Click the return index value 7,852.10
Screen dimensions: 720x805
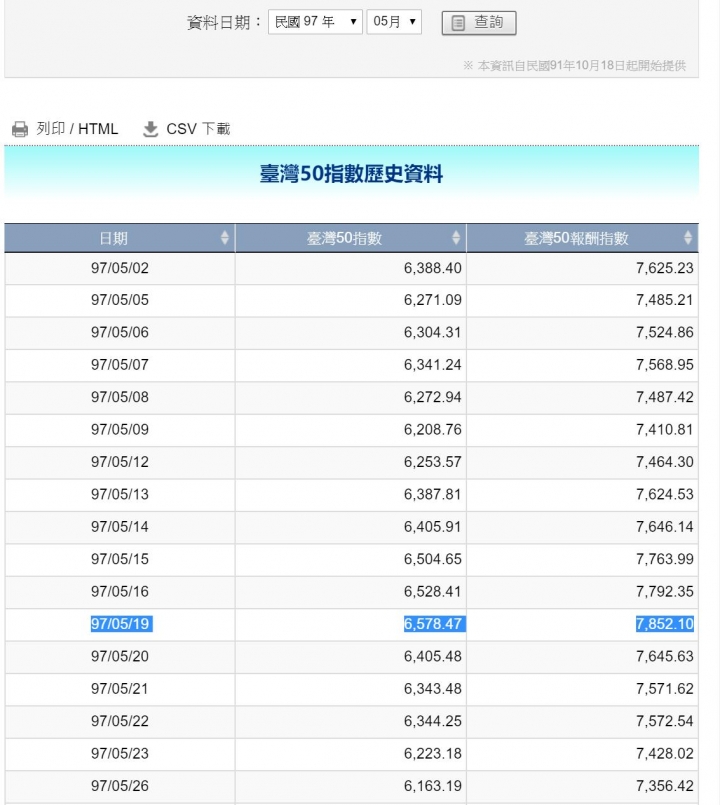tap(665, 624)
